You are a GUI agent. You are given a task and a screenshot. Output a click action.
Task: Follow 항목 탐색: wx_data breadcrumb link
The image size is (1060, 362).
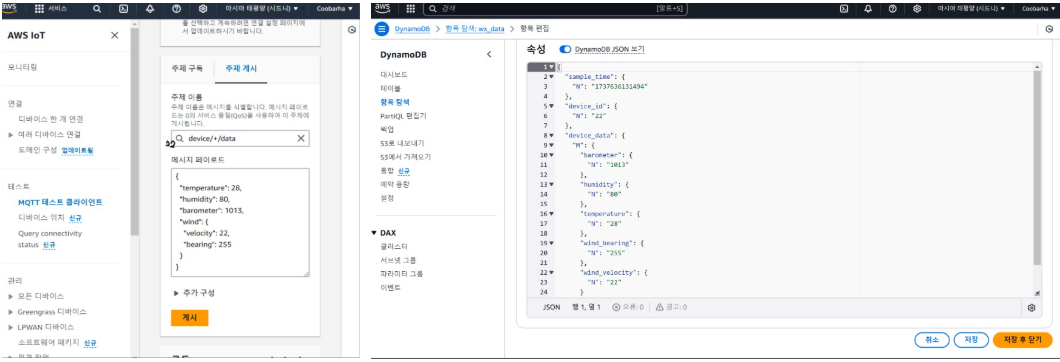[474, 29]
